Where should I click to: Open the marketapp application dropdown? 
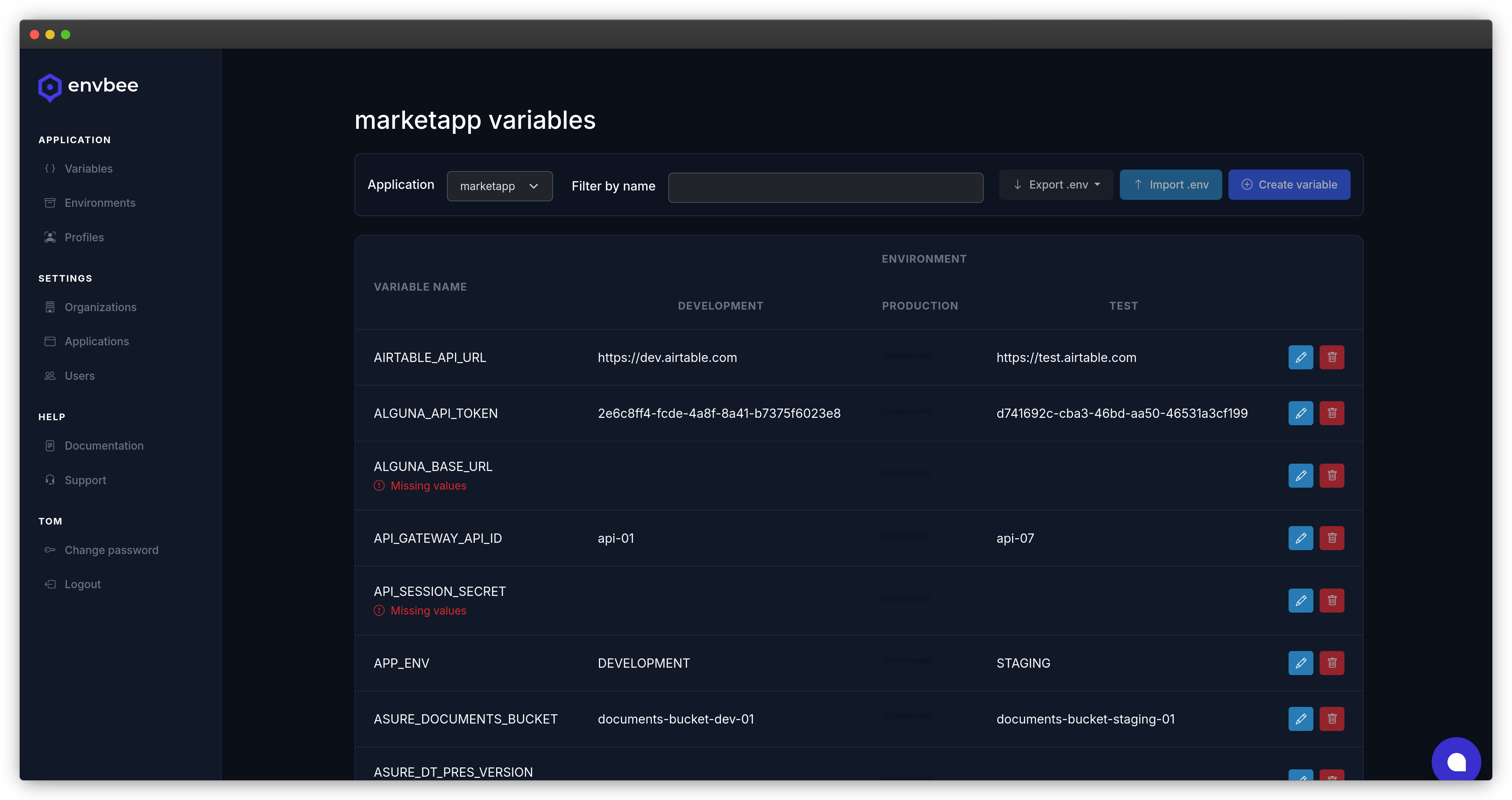point(499,186)
